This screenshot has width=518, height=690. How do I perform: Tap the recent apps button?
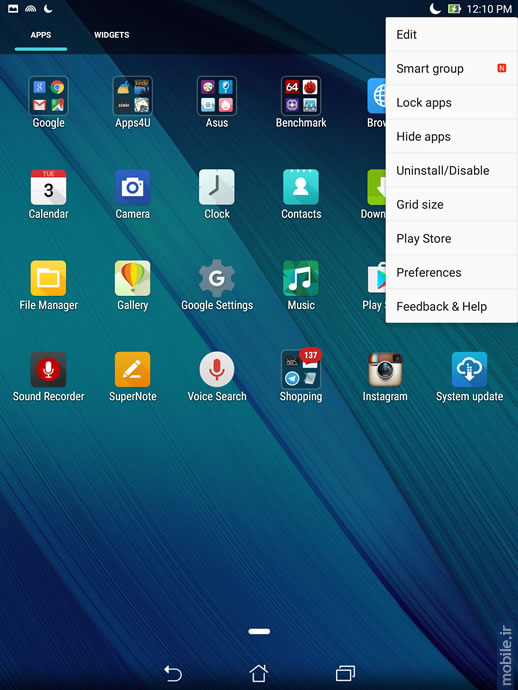[345, 673]
